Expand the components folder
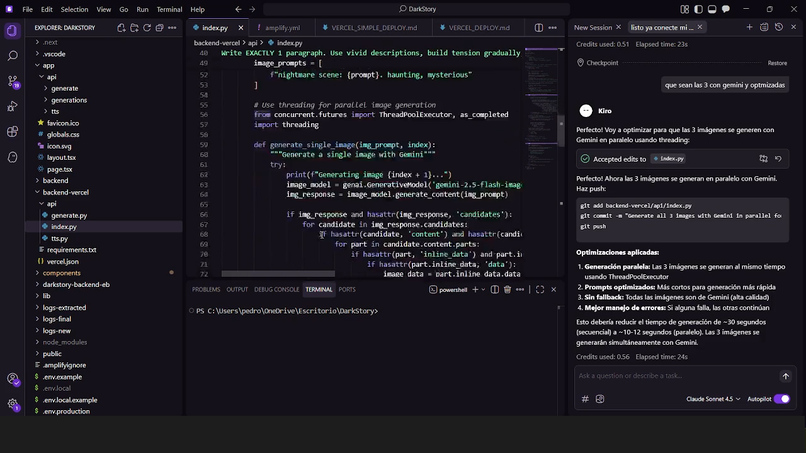806x453 pixels. tap(61, 273)
